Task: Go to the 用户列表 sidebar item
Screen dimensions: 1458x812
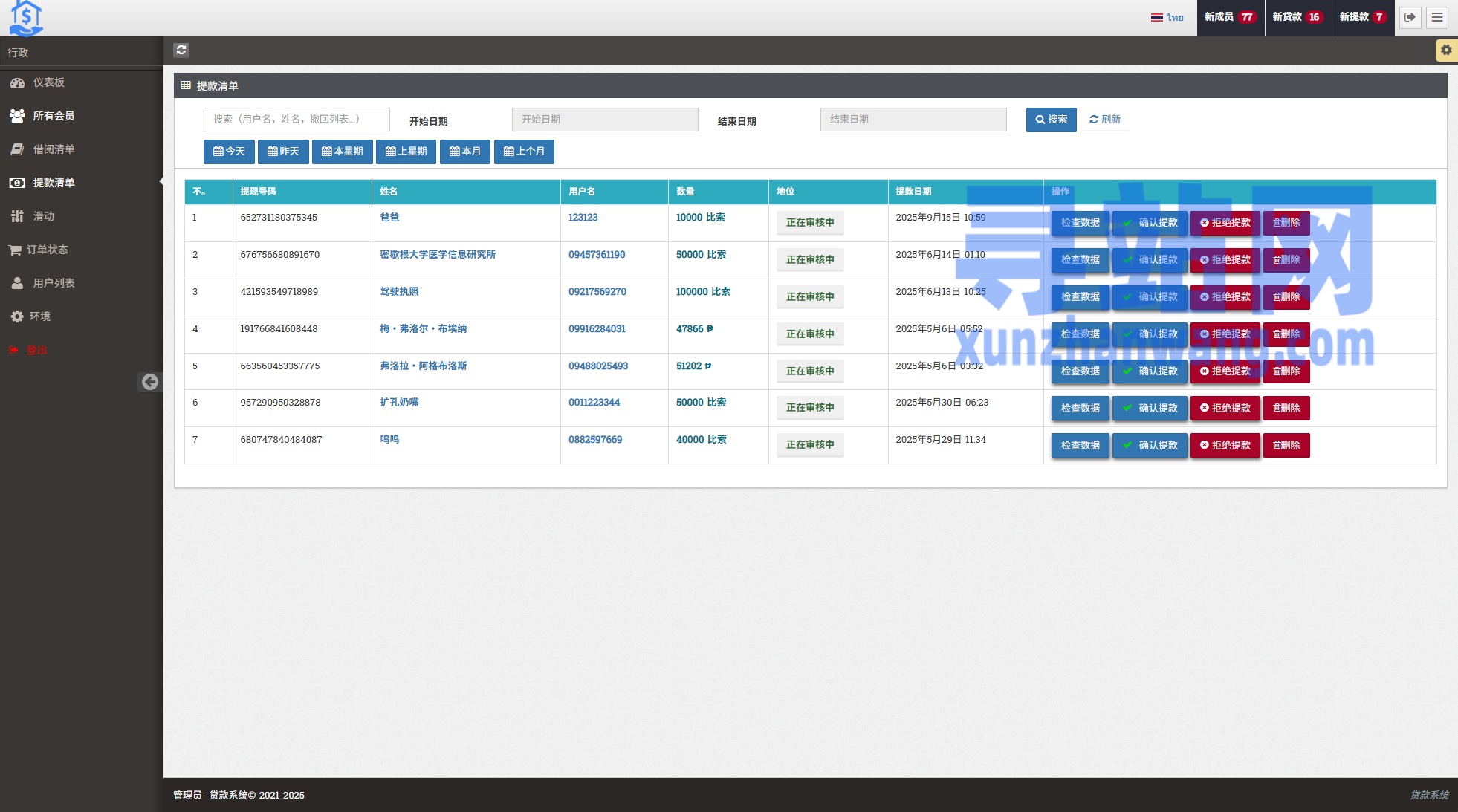Action: pos(54,283)
